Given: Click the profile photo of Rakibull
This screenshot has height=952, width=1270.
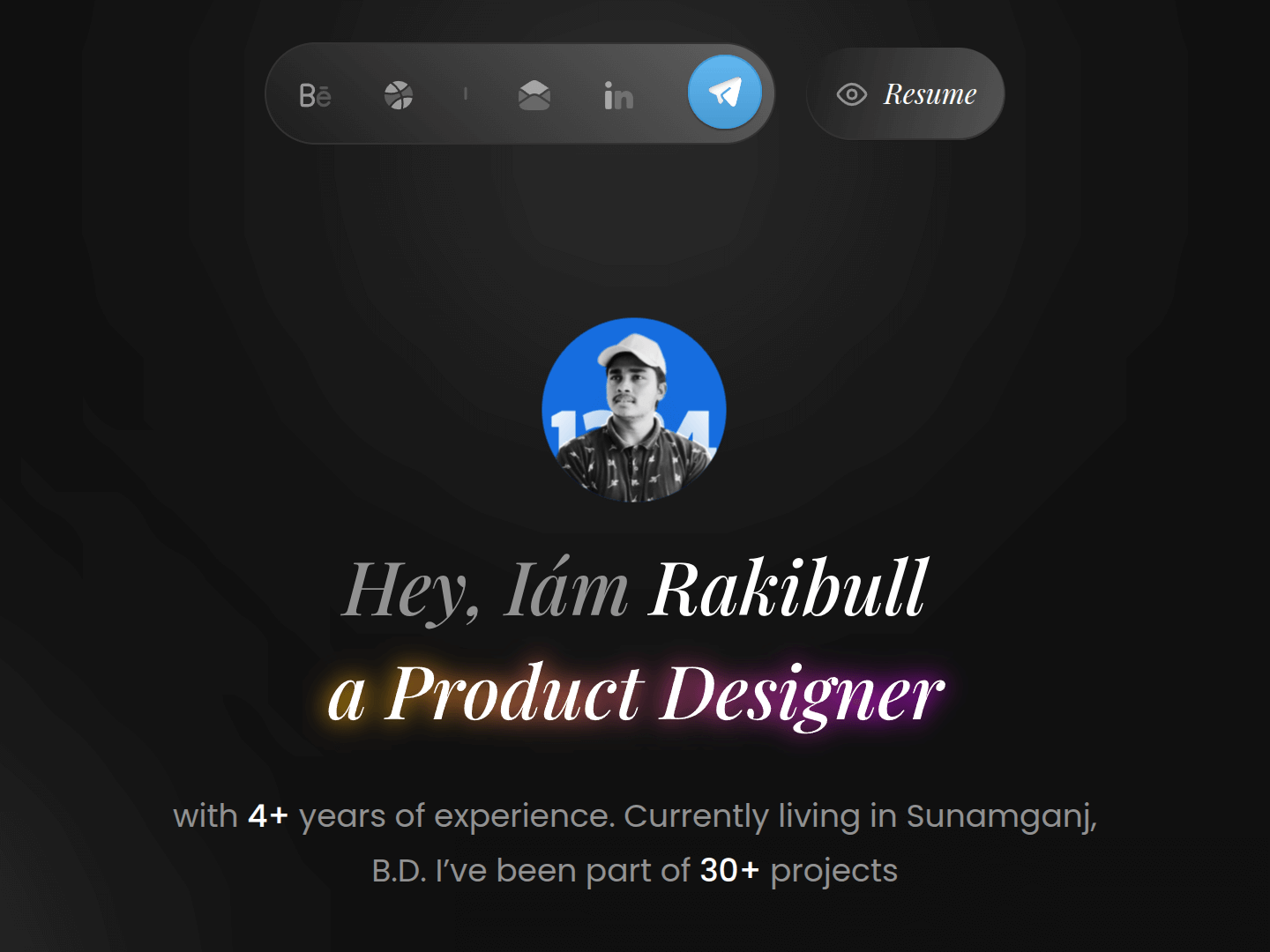Looking at the screenshot, I should (x=632, y=408).
